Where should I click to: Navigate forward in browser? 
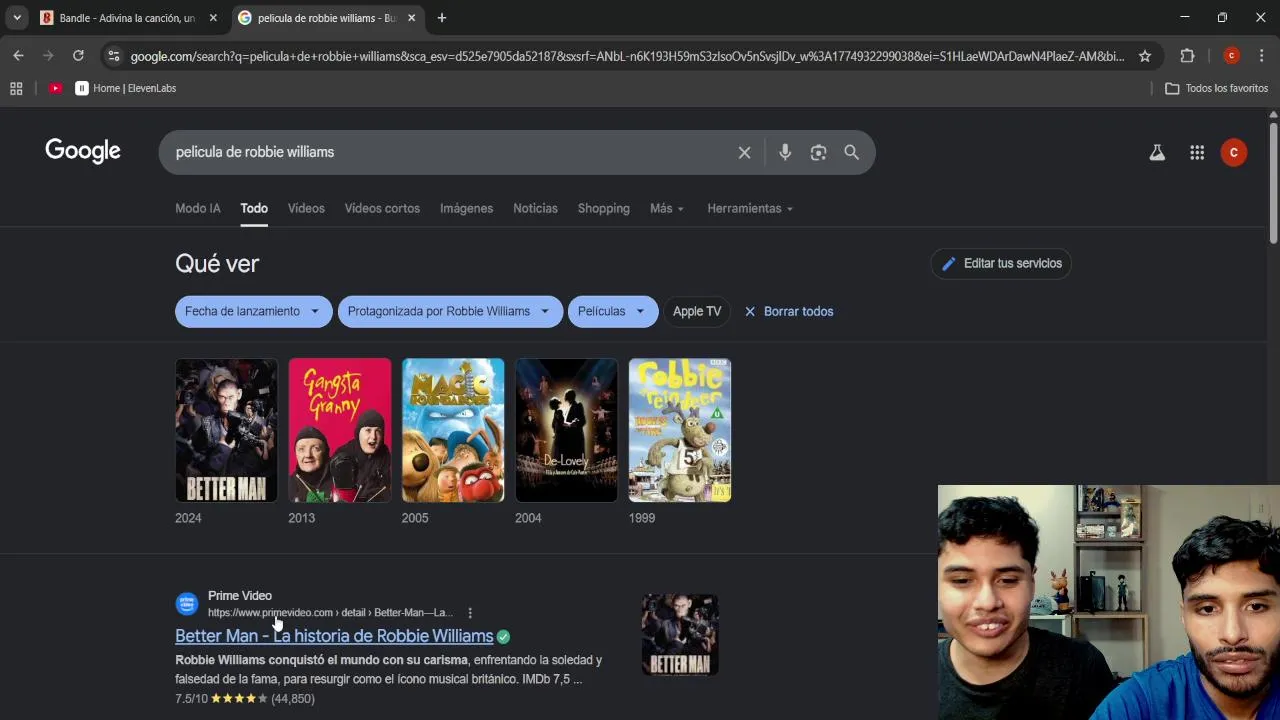point(48,56)
